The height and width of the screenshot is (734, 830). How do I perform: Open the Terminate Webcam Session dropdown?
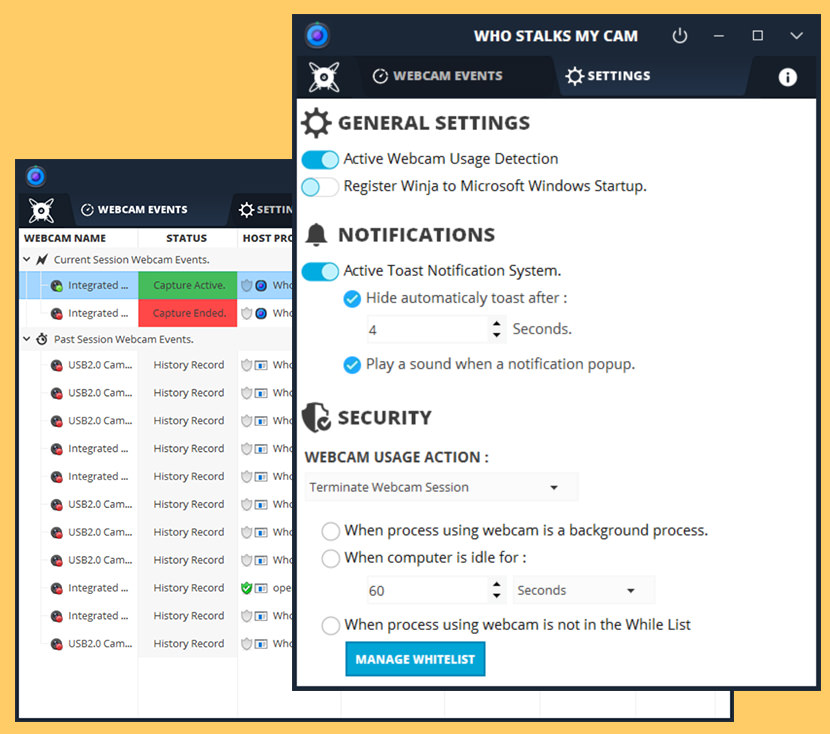click(x=441, y=487)
